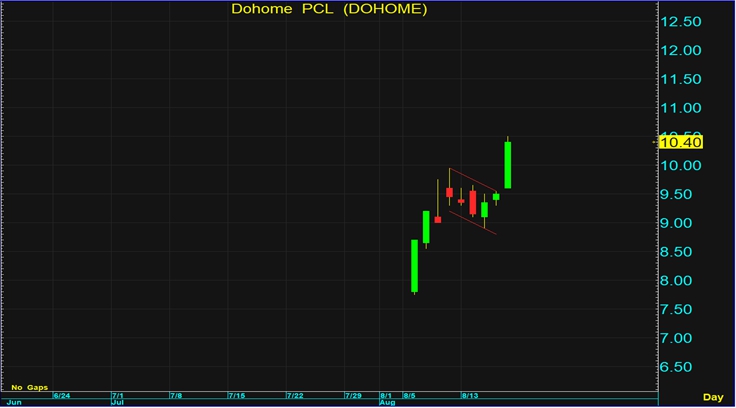The width and height of the screenshot is (736, 408).
Task: Click the 7/1 date axis label
Action: tap(118, 395)
